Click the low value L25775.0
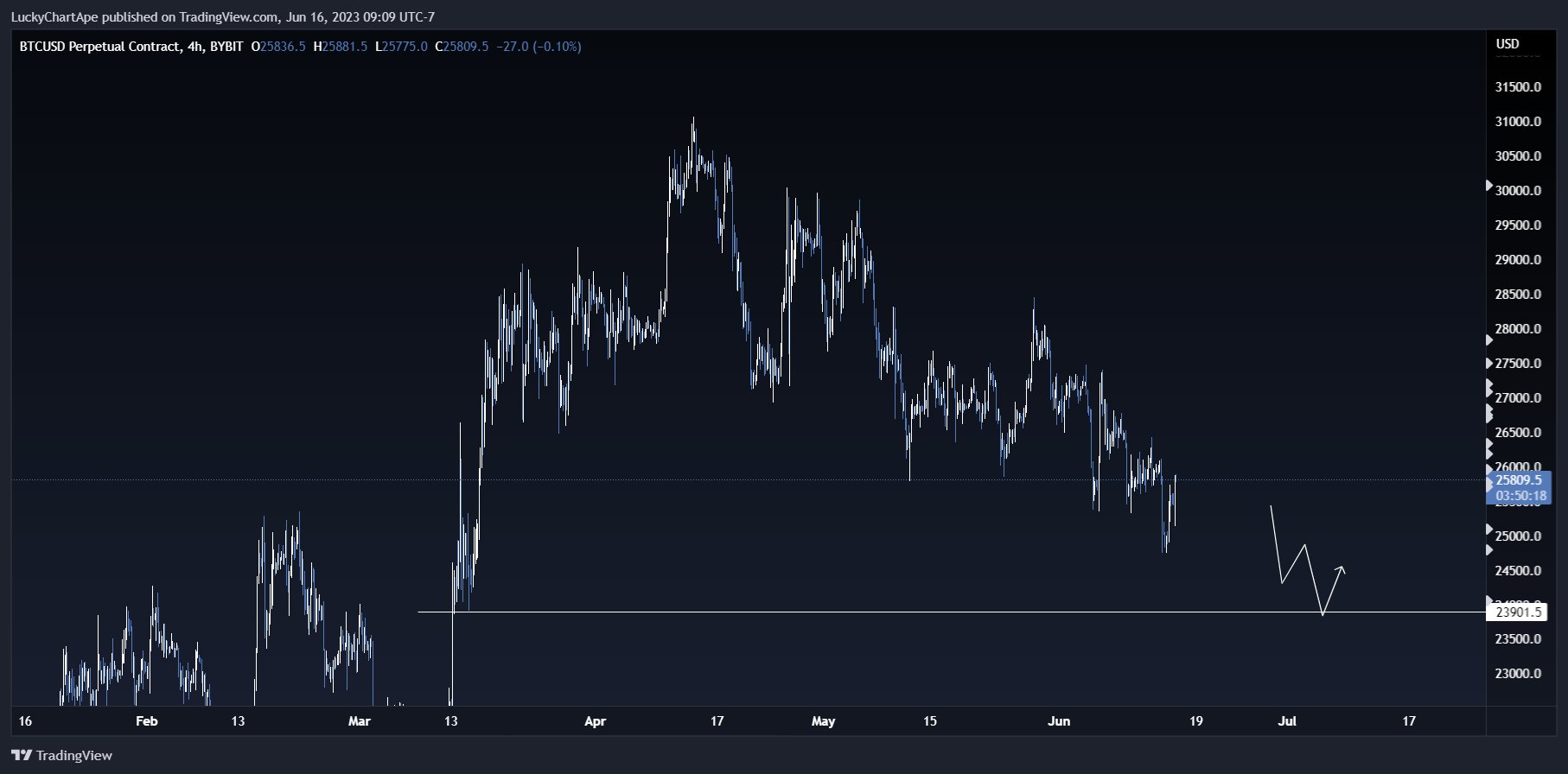The width and height of the screenshot is (1568, 774). (x=401, y=47)
